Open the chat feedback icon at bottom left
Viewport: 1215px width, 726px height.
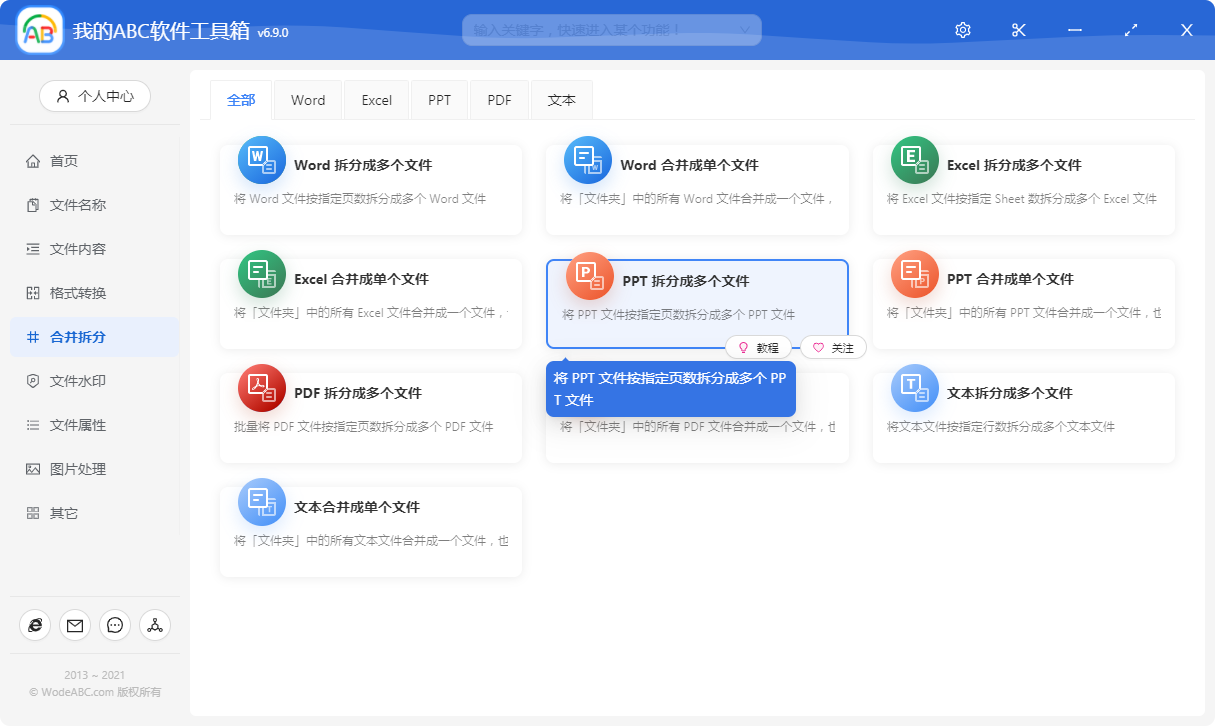[115, 625]
